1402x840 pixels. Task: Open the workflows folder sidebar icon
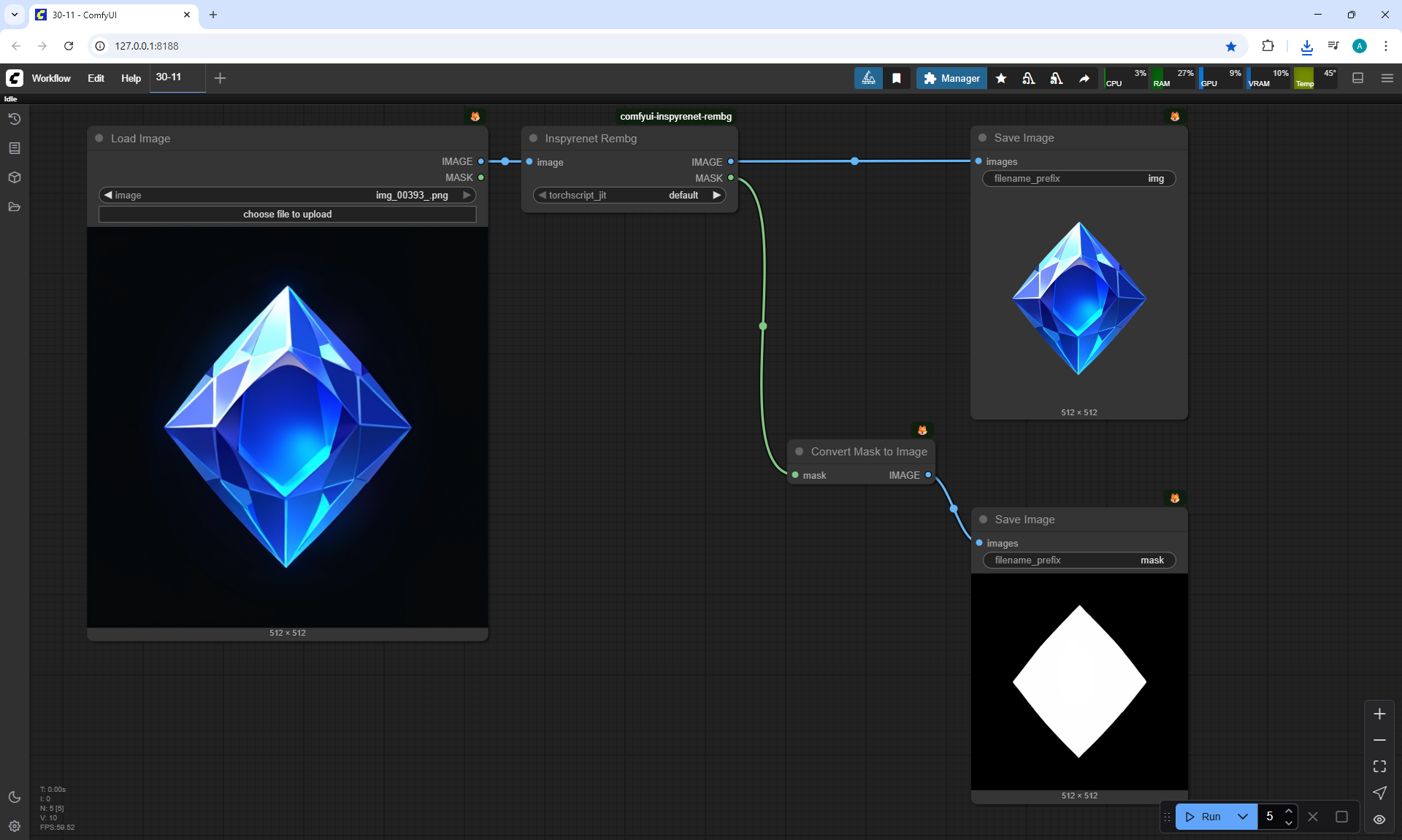14,207
